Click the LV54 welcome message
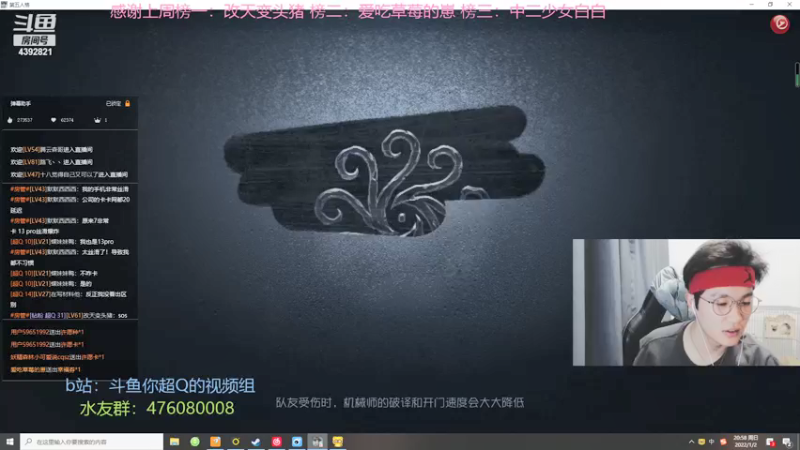 coord(52,149)
